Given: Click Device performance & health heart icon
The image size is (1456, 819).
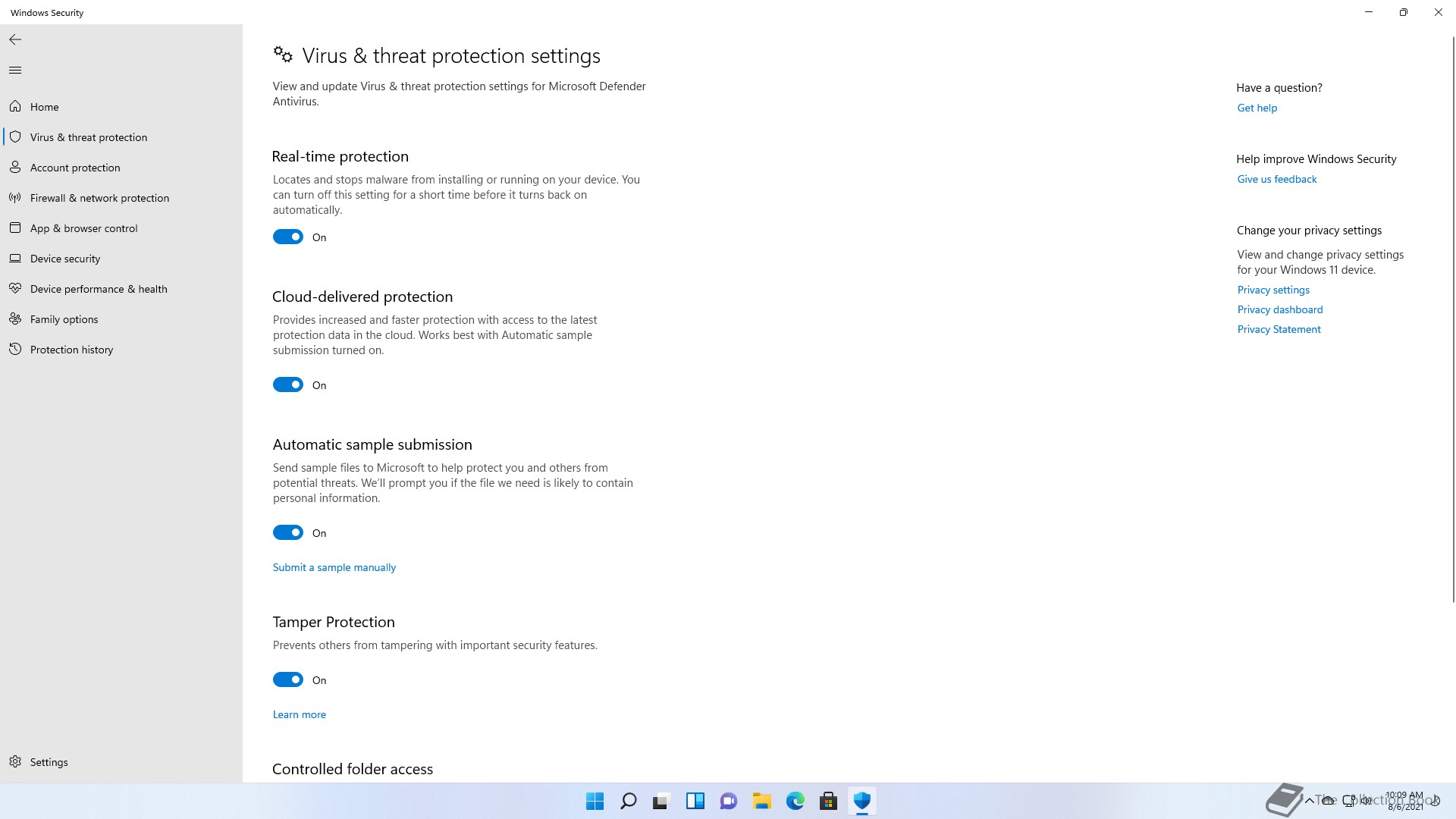Looking at the screenshot, I should [x=15, y=288].
